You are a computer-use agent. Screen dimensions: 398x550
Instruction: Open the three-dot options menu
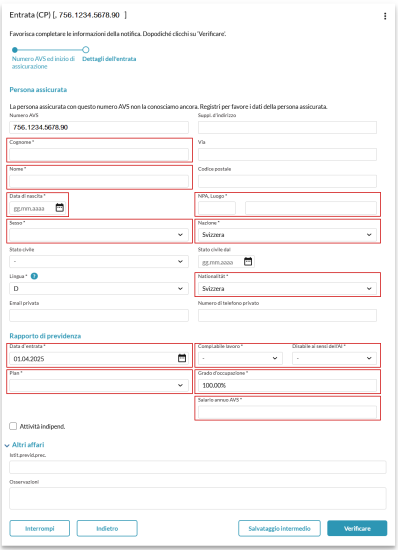(385, 16)
